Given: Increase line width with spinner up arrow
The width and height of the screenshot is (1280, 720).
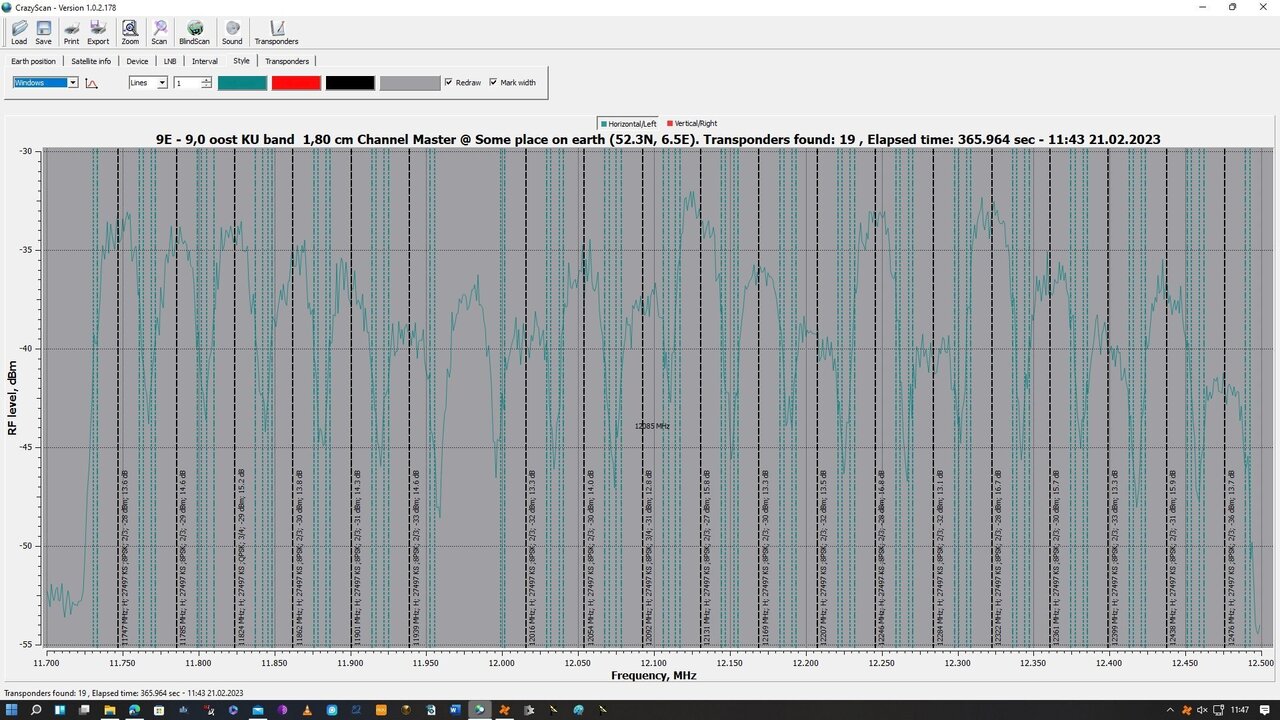Looking at the screenshot, I should [207, 80].
